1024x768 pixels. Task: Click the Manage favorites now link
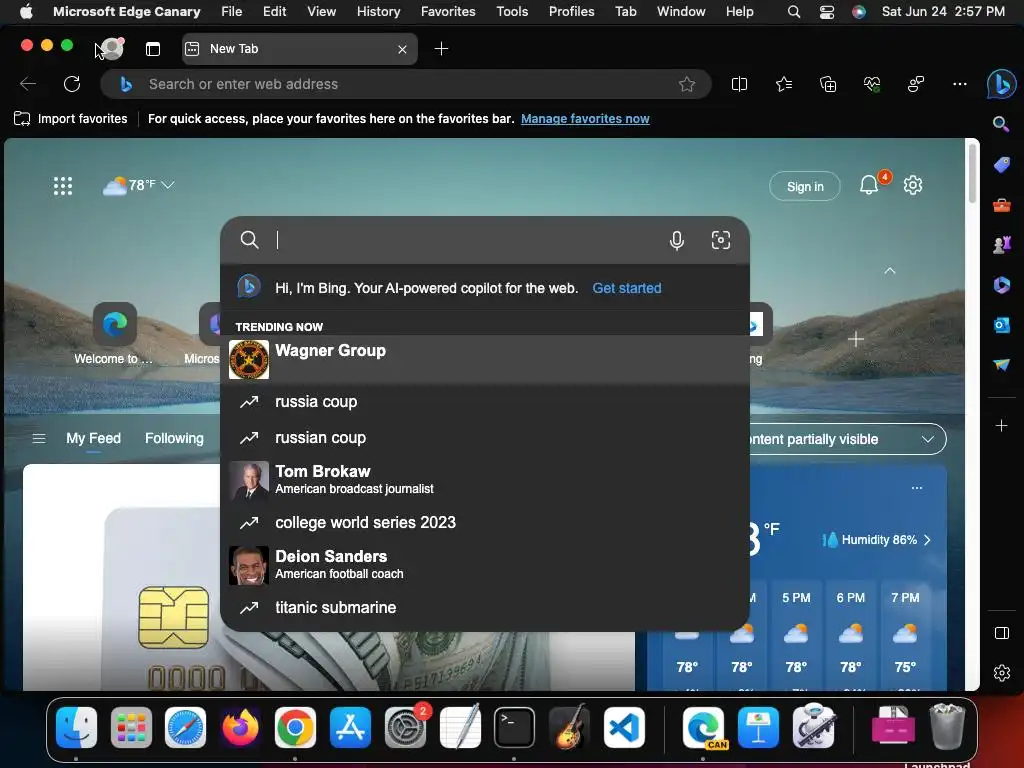point(585,119)
